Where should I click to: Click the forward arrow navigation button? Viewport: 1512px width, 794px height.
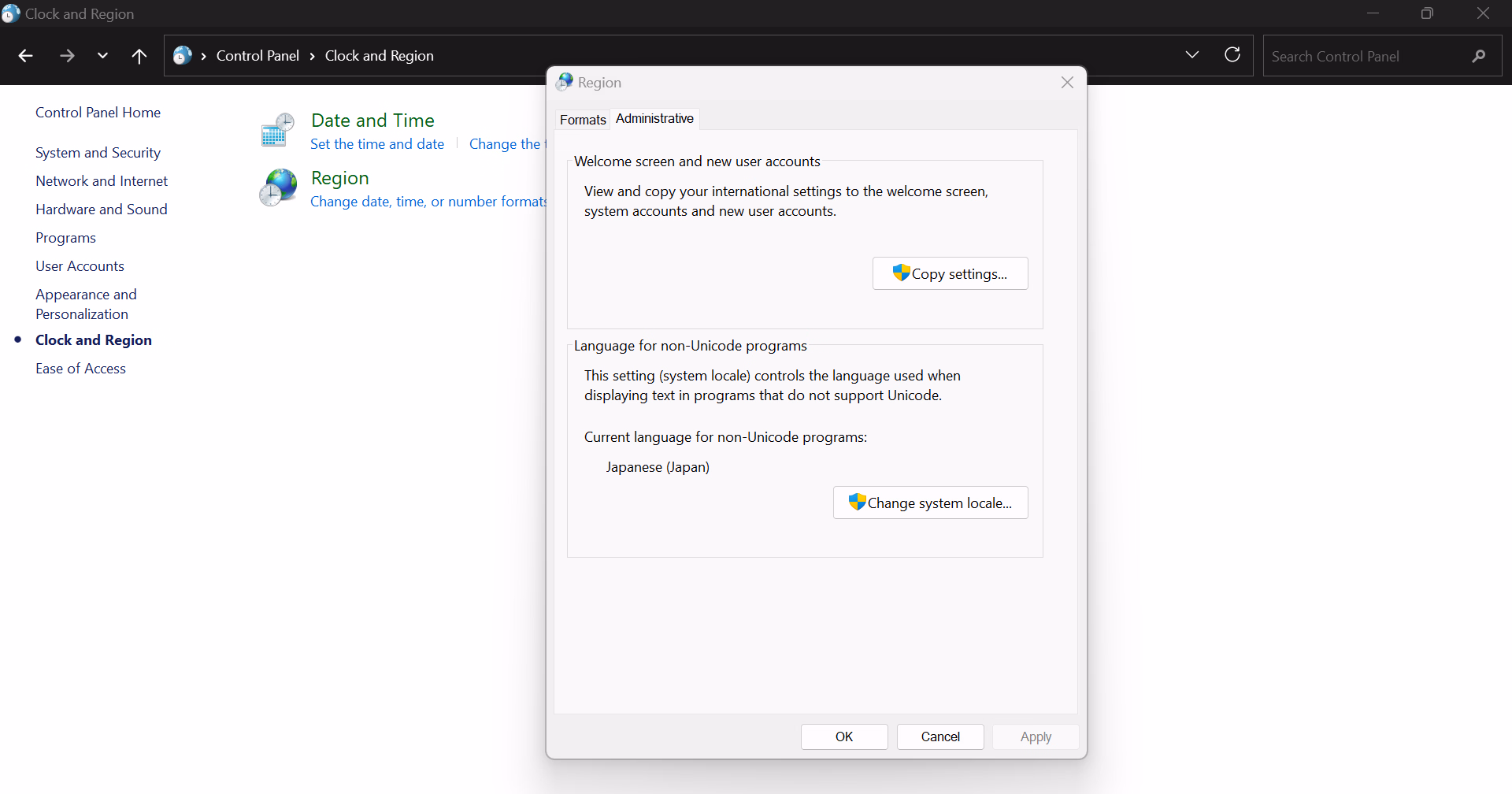pyautogui.click(x=67, y=56)
